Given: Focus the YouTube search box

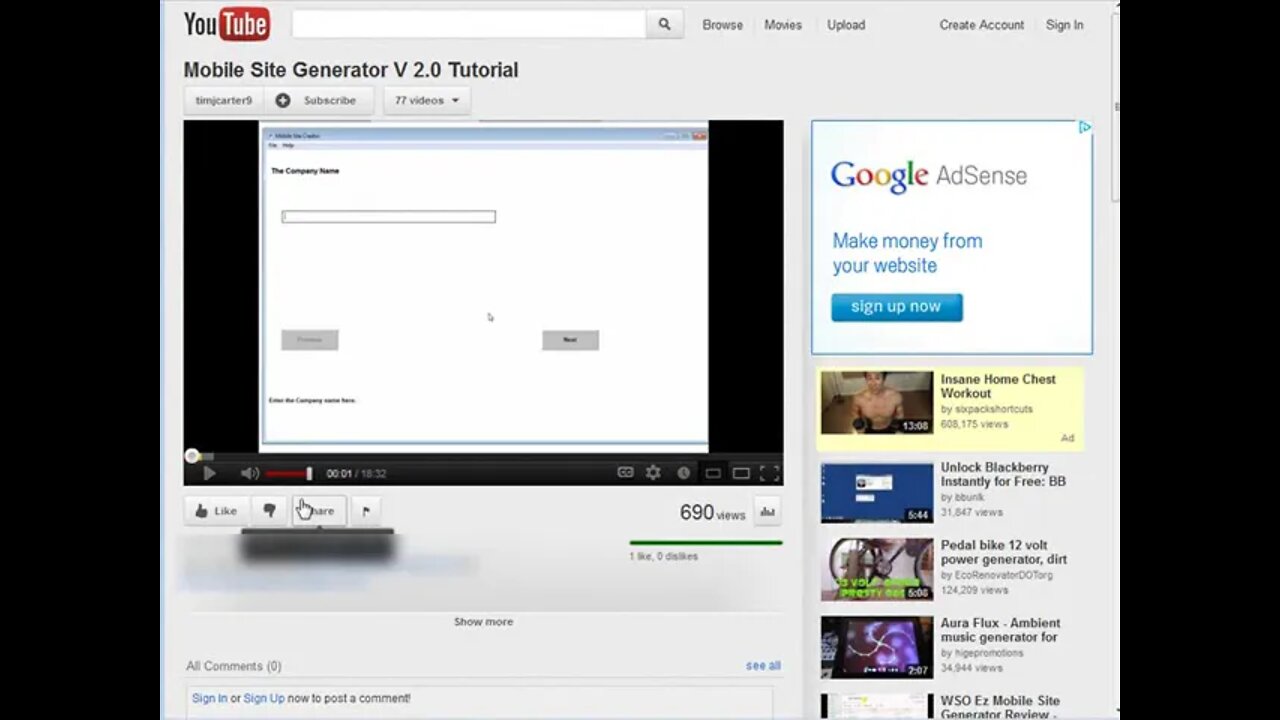Looking at the screenshot, I should pyautogui.click(x=469, y=25).
